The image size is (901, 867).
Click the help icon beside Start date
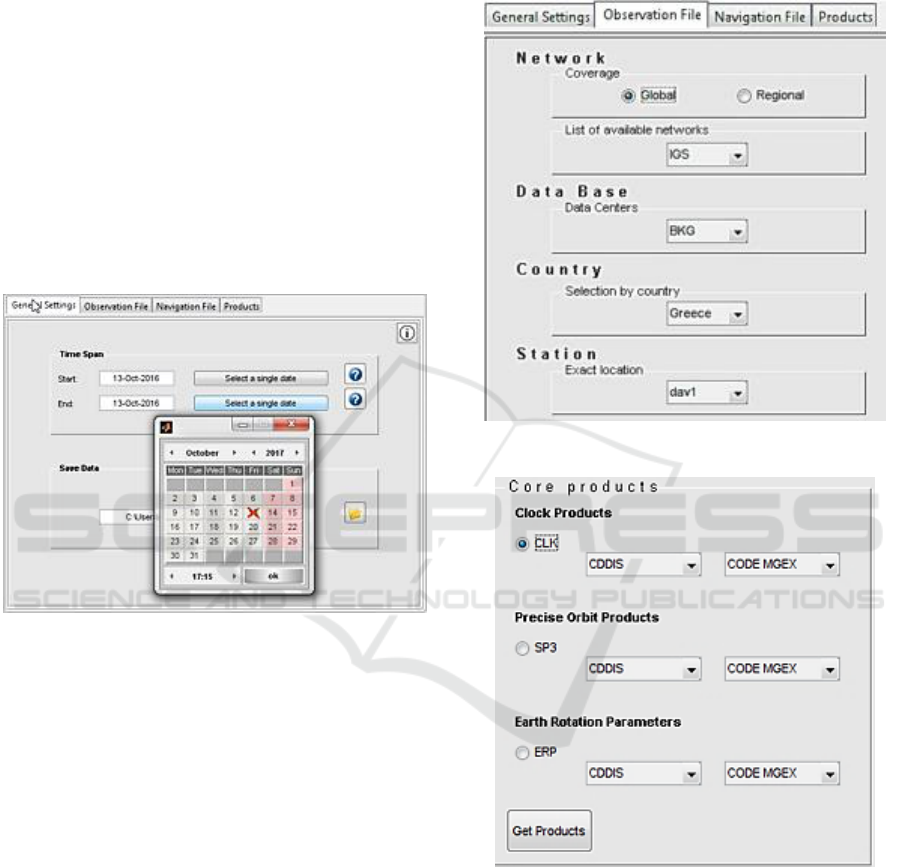[354, 375]
